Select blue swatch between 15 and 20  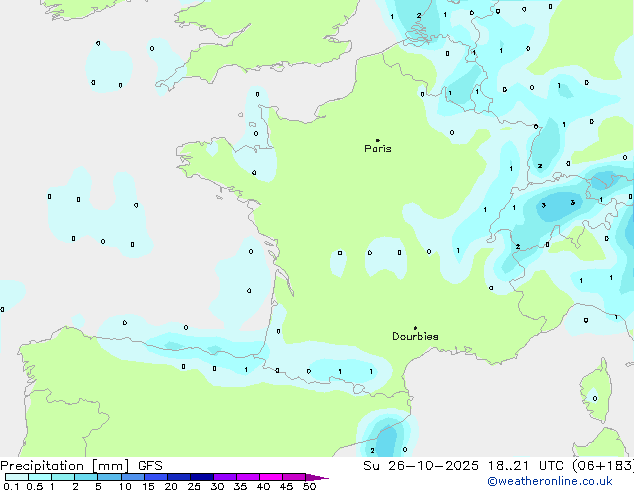click(x=156, y=477)
